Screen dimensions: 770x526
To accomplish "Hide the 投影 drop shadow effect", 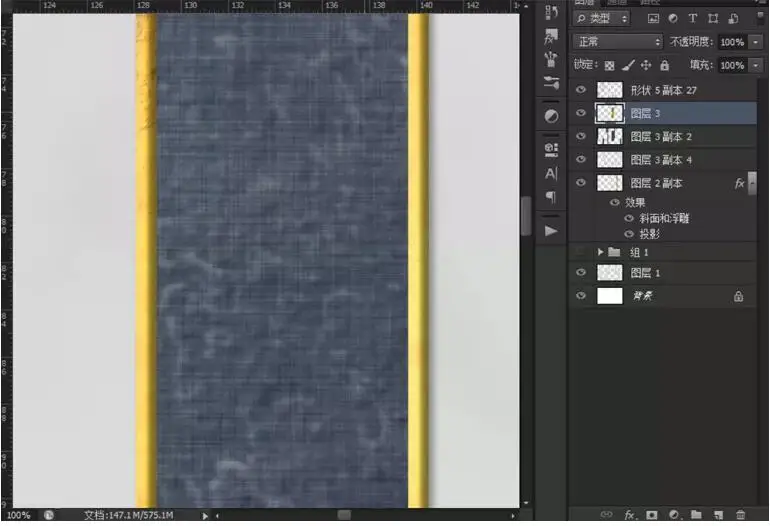I will [629, 234].
